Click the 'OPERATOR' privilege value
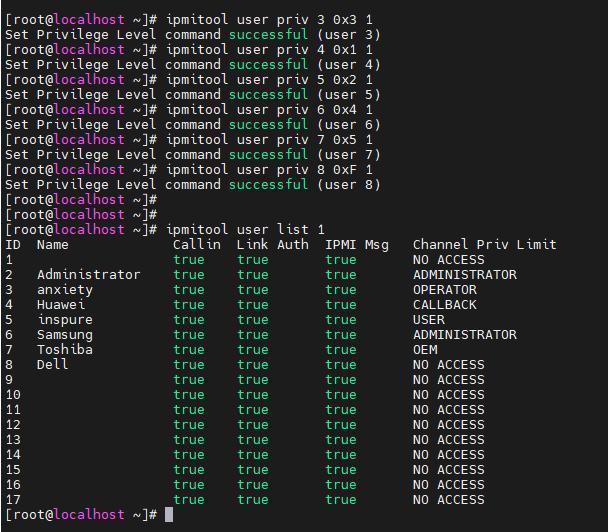Viewport: 608px width, 532px height. [444, 290]
